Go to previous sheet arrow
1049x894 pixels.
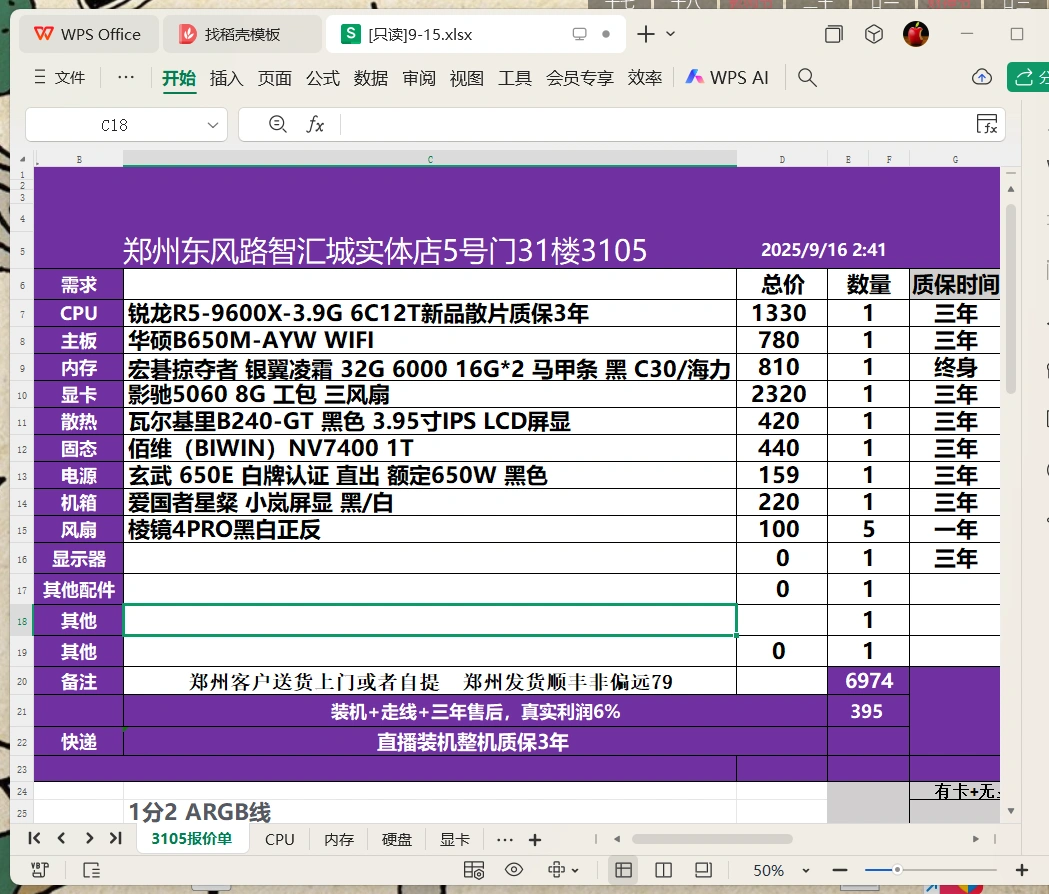[62, 838]
